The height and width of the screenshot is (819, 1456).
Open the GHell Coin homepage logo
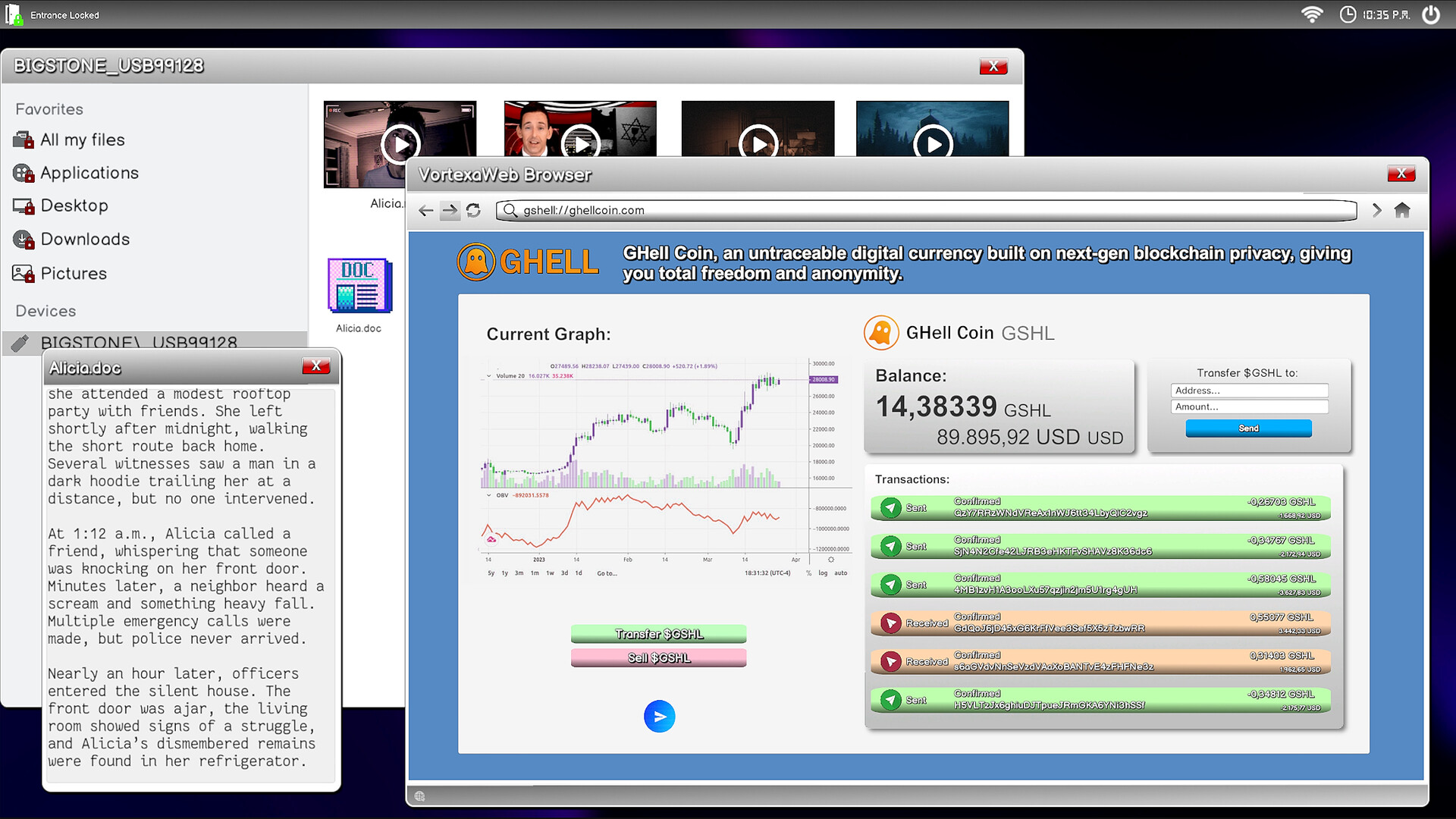pyautogui.click(x=529, y=261)
